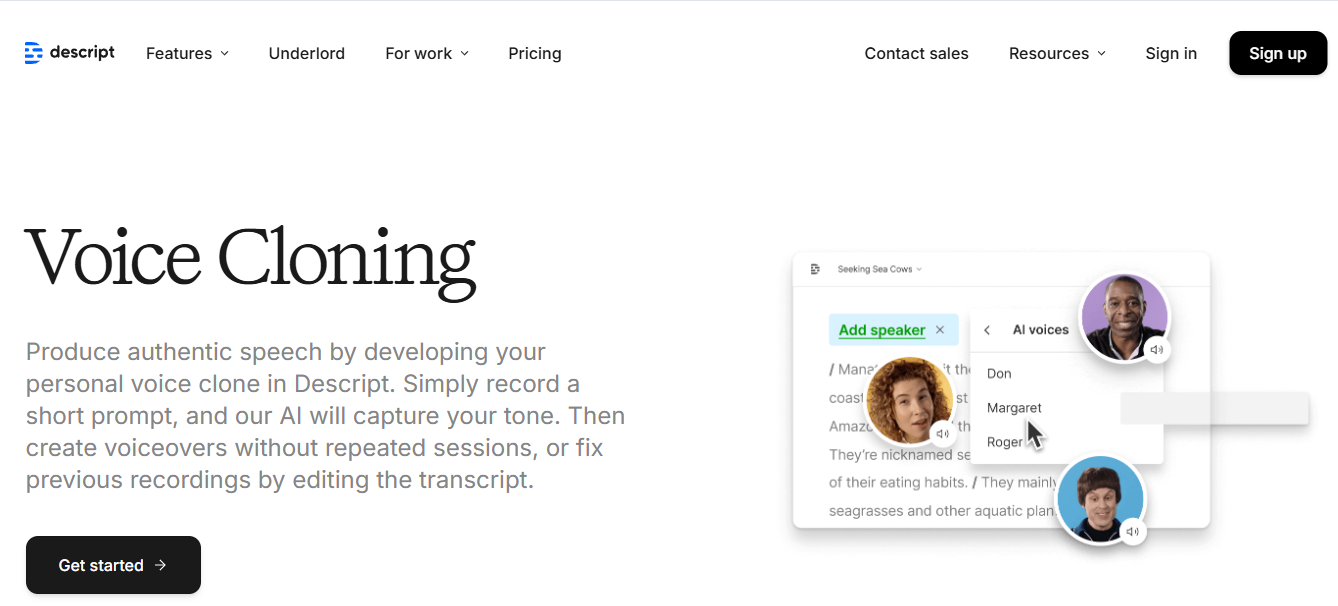Click the green Add speaker label
This screenshot has width=1338, height=606.
tap(882, 330)
